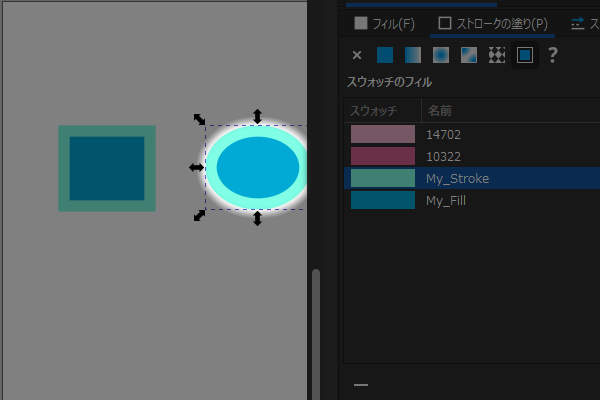
Task: Switch to the フィル(F) tab
Action: pyautogui.click(x=384, y=24)
